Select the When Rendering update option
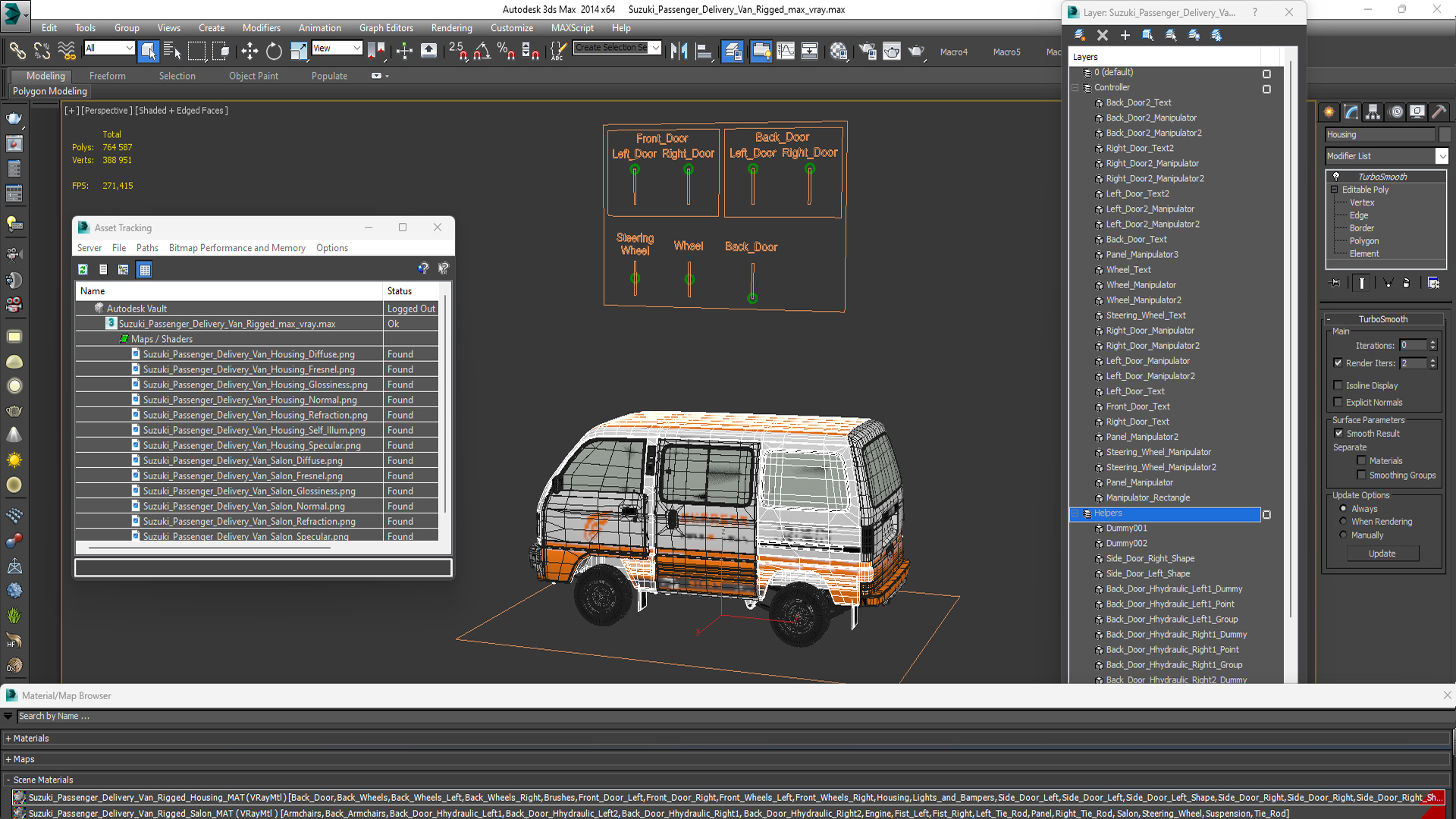1456x819 pixels. click(1344, 521)
